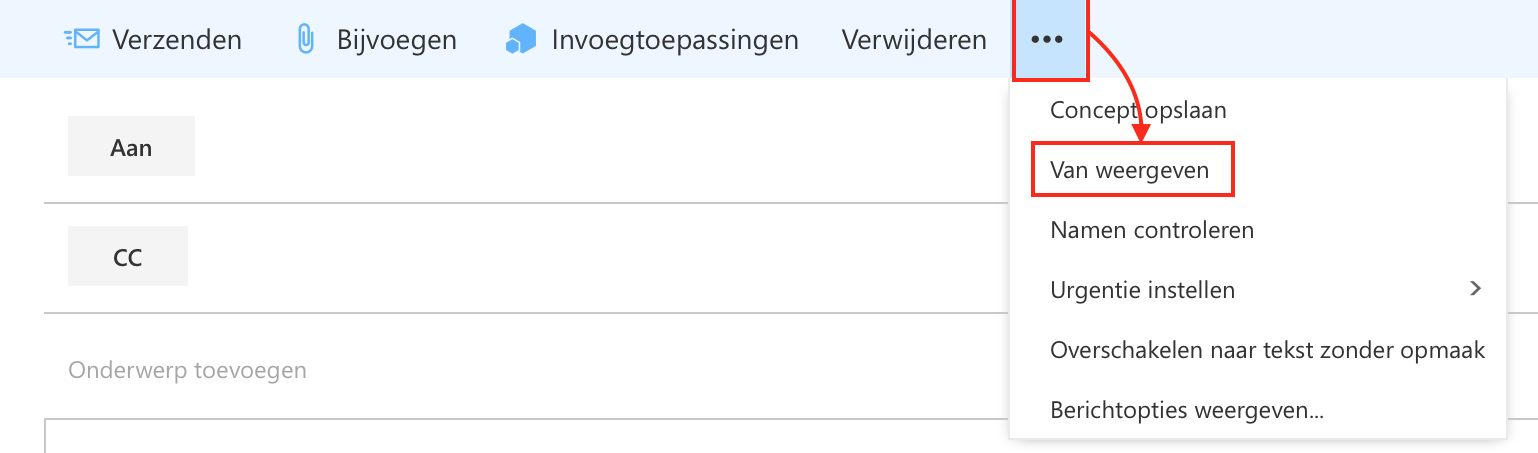This screenshot has height=453, width=1538.
Task: Open Invoegtoepassingen from the toolbar
Action: [x=674, y=40]
